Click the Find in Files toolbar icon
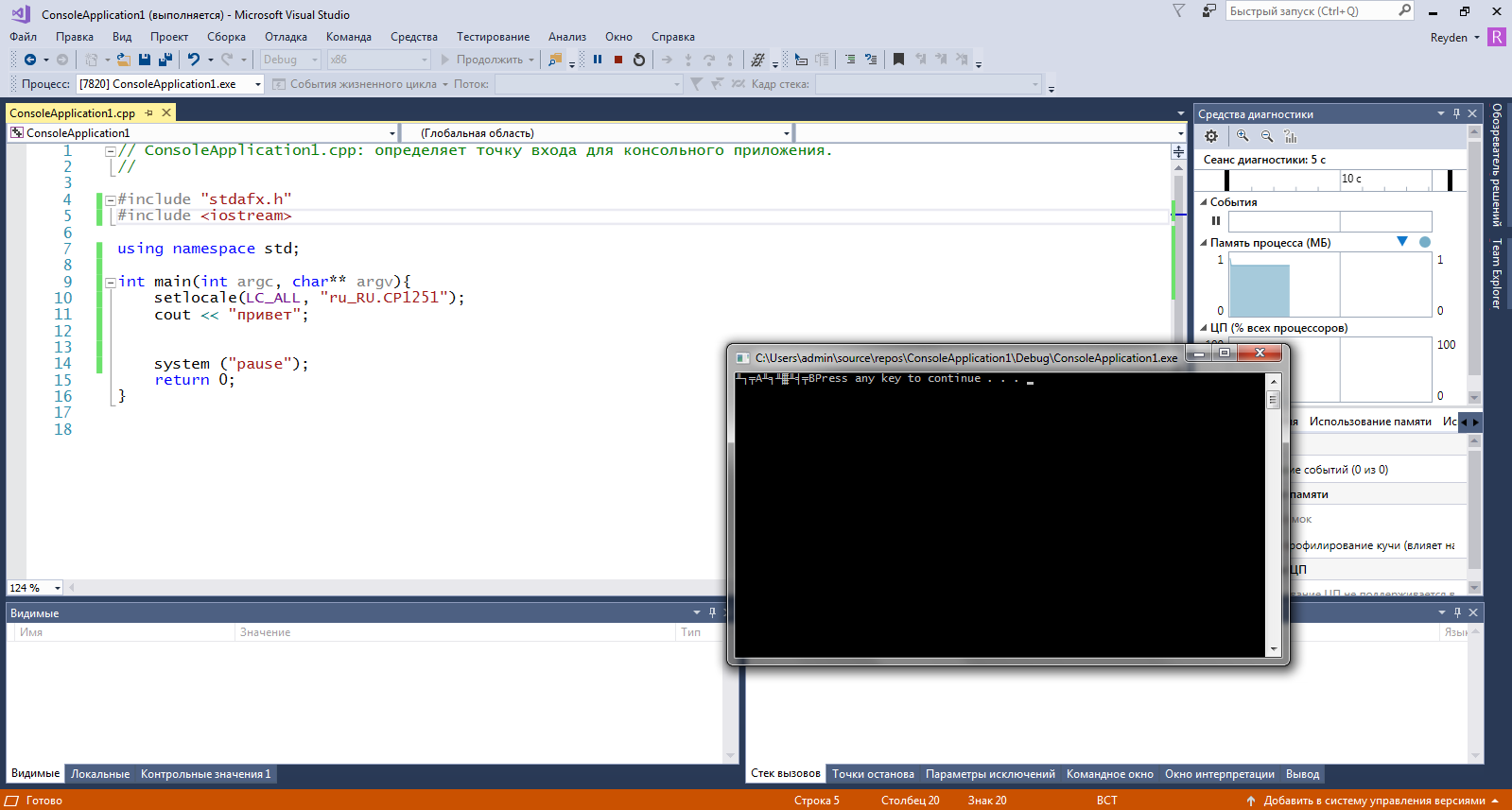Screen dimensions: 1512x810 click(x=555, y=60)
